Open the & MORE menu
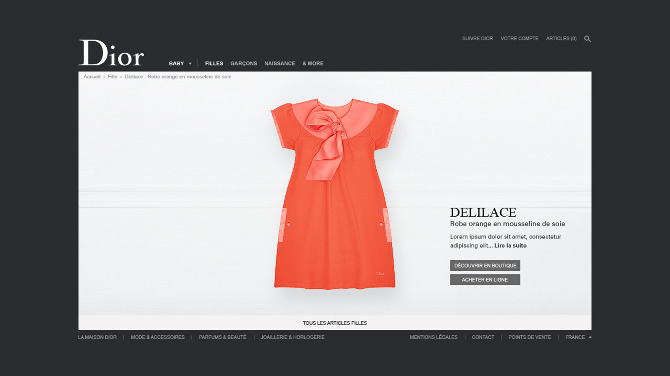This screenshot has width=670, height=376. (313, 63)
